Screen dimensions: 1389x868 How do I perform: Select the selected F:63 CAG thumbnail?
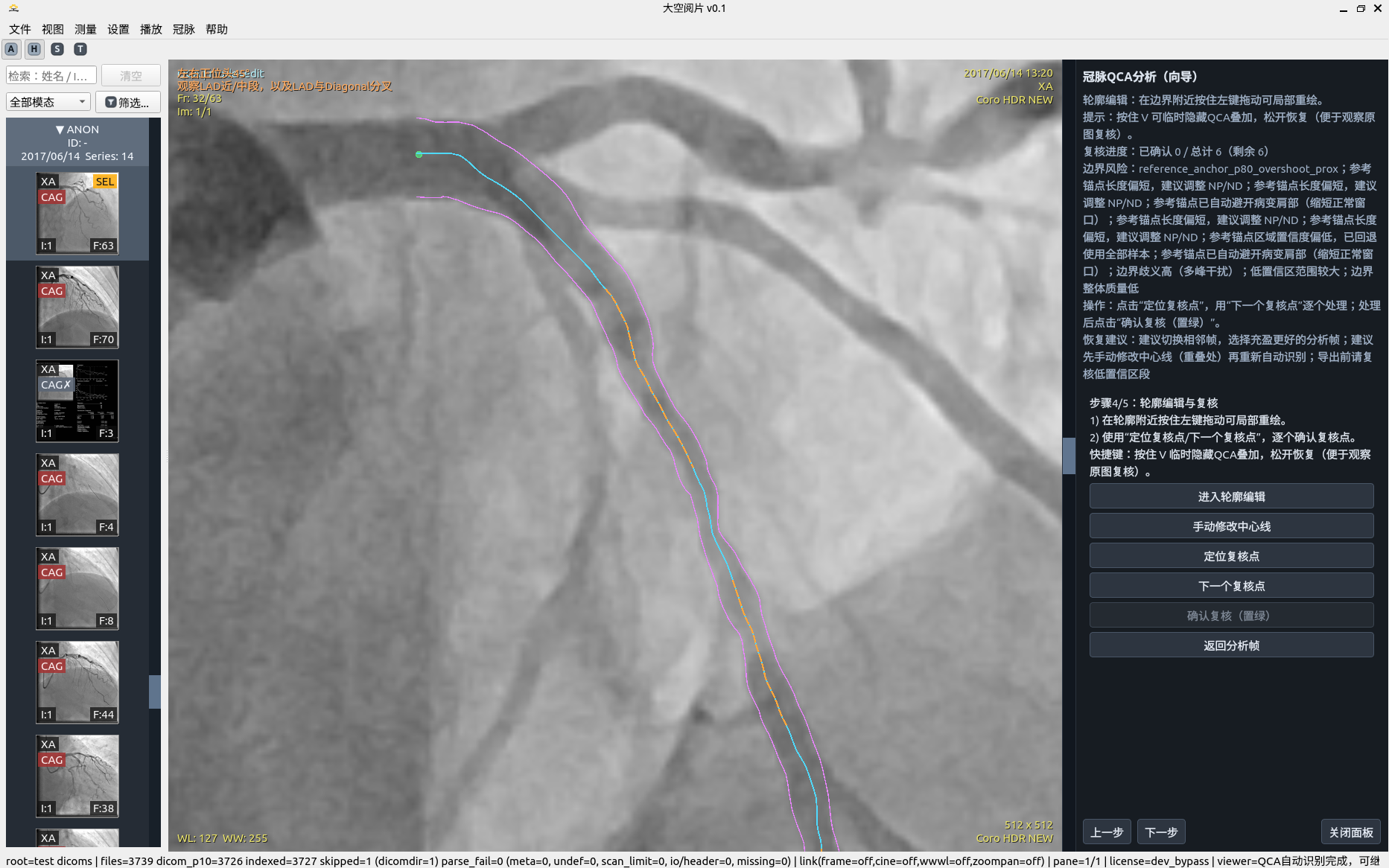77,214
